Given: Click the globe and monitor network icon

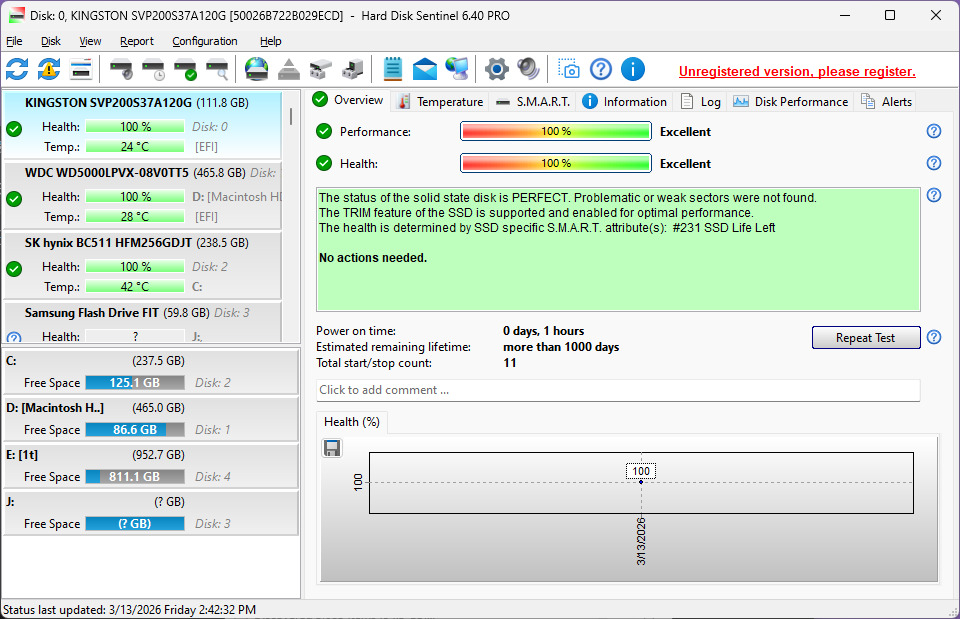Looking at the screenshot, I should (457, 69).
